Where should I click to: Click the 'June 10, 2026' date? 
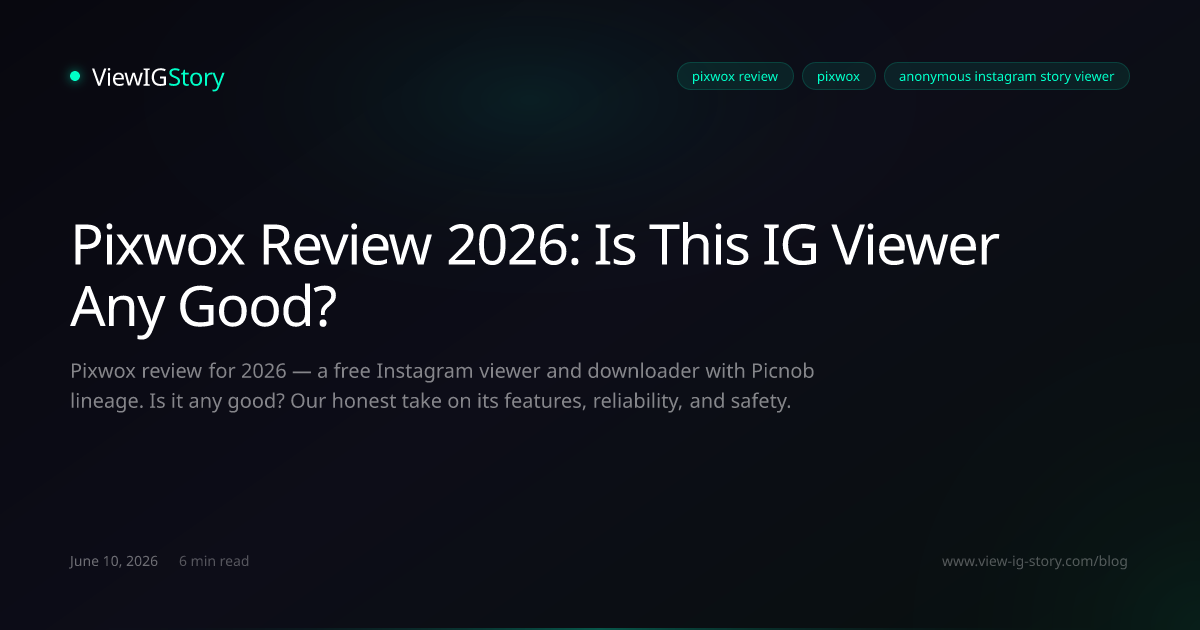(114, 561)
